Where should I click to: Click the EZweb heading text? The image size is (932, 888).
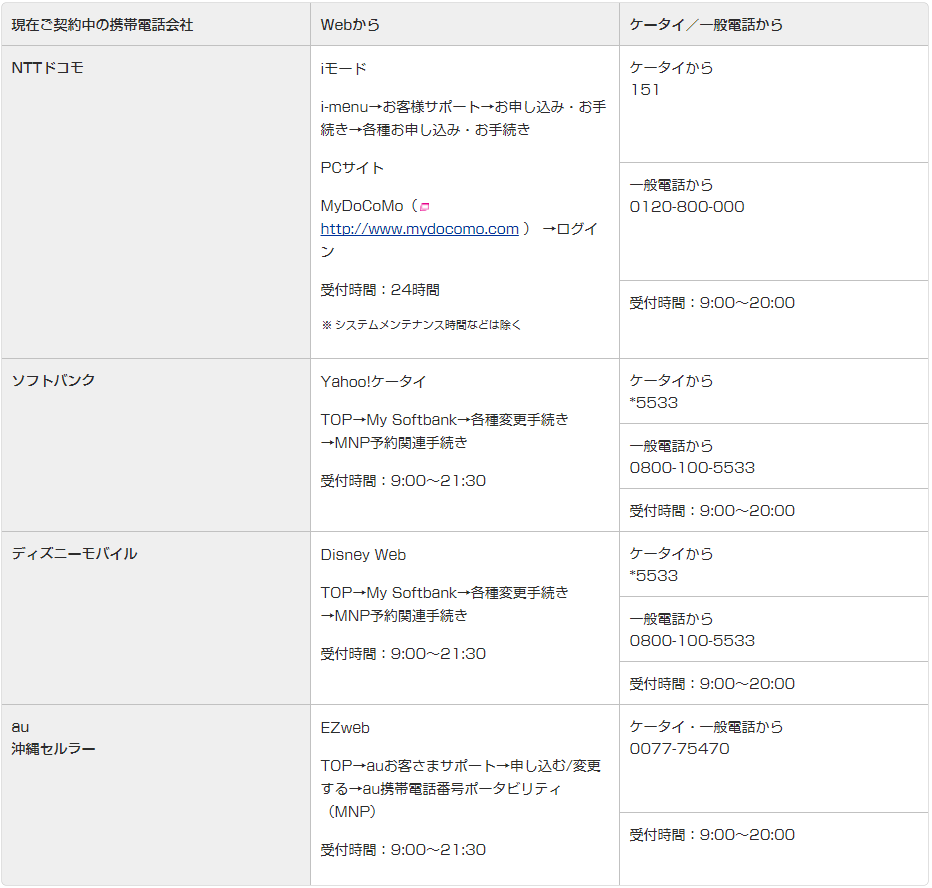point(345,728)
